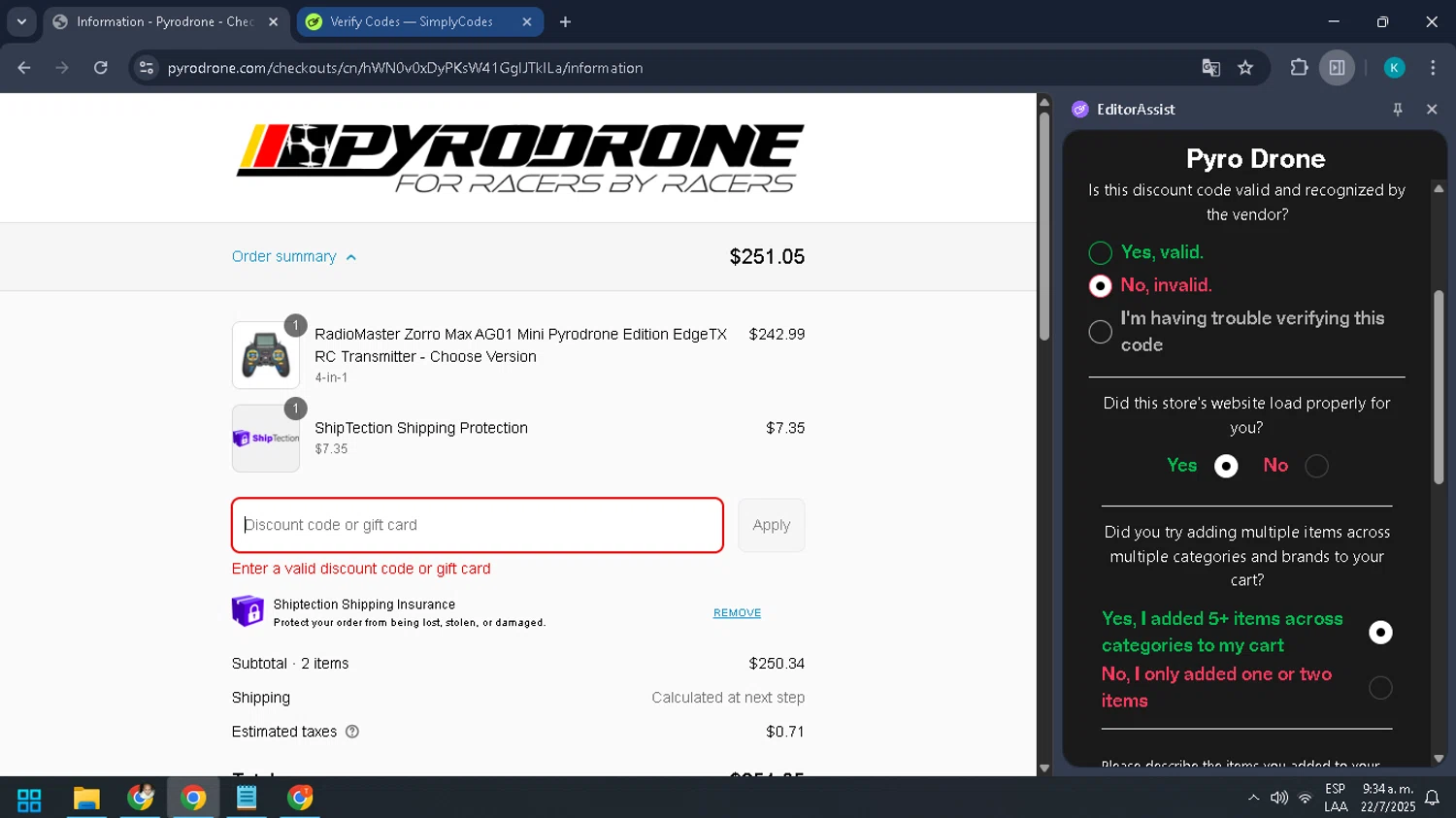The width and height of the screenshot is (1456, 818).
Task: Collapse the Order summary section
Action: pos(294,257)
